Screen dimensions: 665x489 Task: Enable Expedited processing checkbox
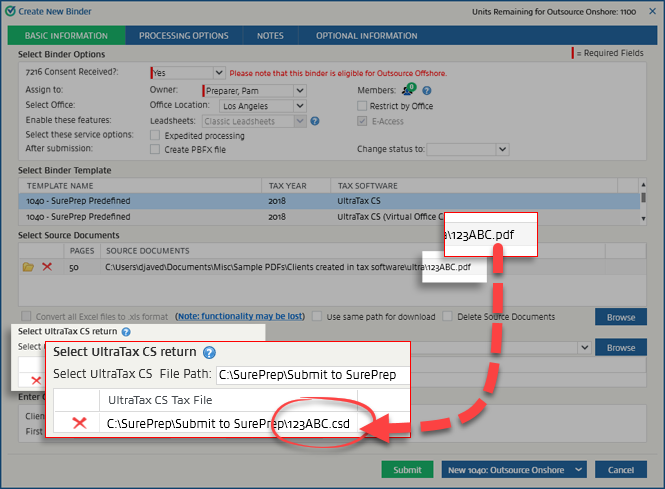click(155, 135)
